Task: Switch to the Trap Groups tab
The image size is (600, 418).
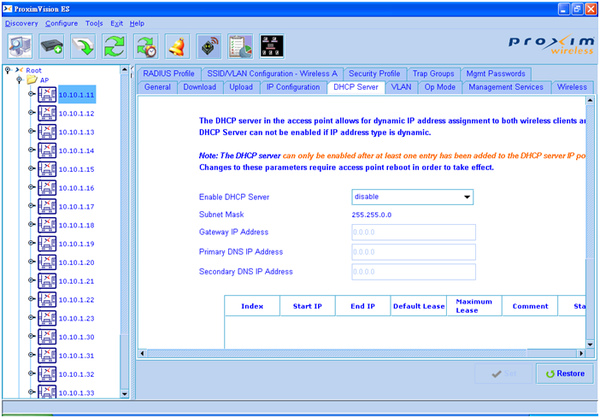Action: [433, 73]
